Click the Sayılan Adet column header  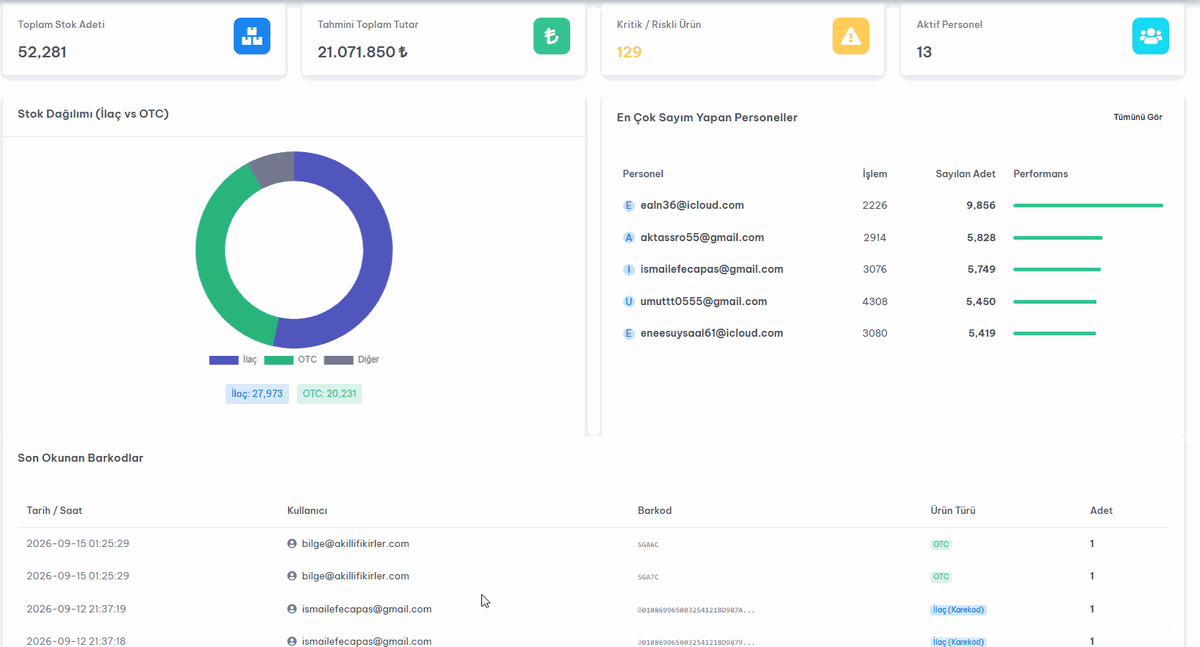coord(966,174)
